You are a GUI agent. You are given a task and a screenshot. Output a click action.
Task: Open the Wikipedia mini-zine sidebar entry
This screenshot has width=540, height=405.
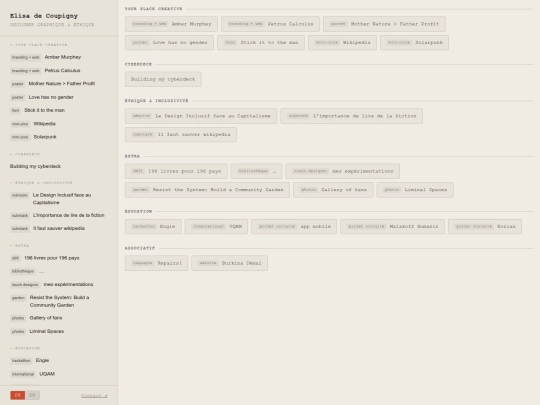point(33,124)
